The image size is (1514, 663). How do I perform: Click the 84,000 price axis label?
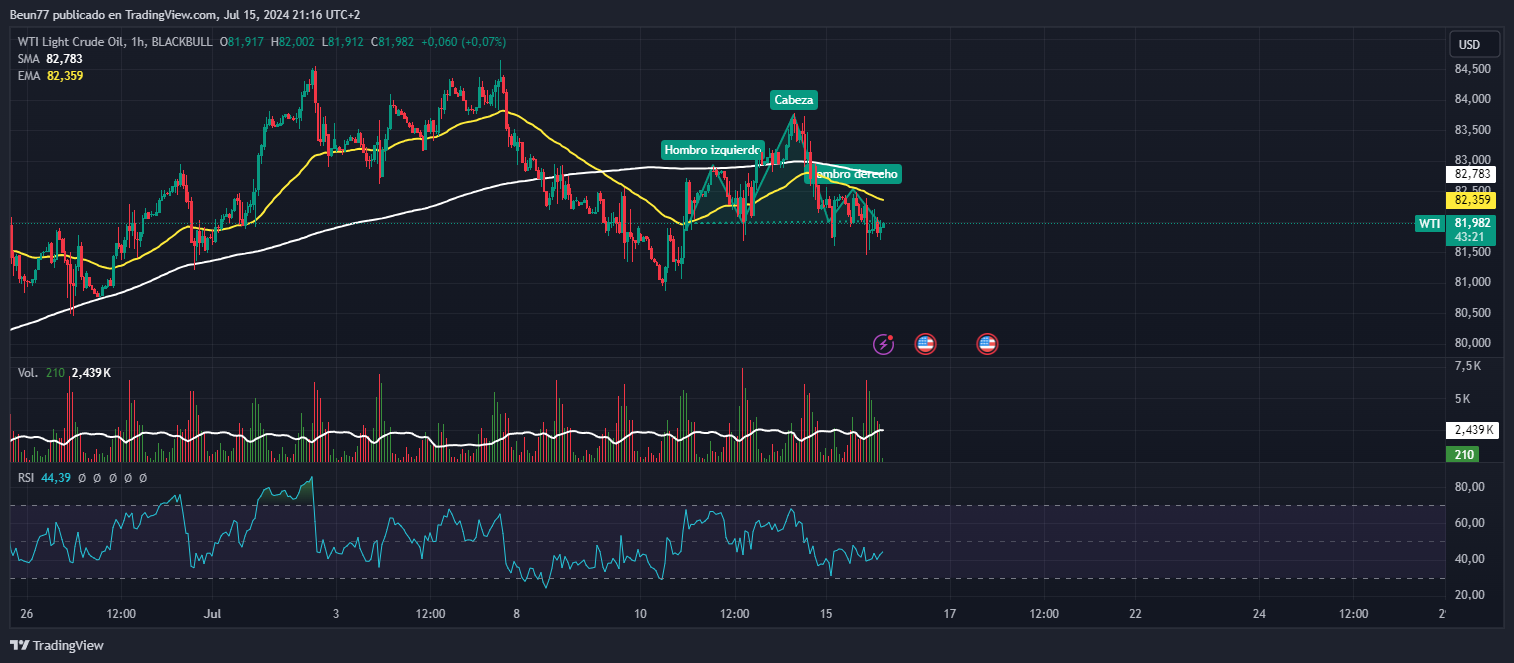click(1473, 99)
